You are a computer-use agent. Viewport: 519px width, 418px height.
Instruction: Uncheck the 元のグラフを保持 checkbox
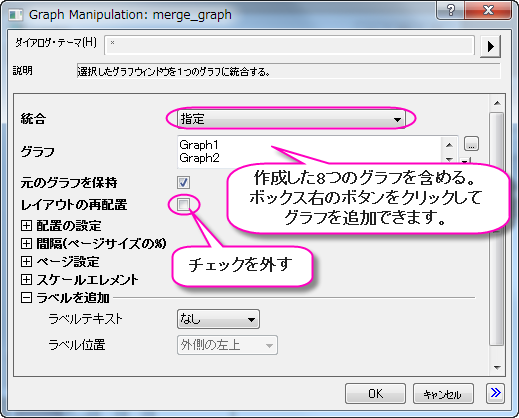pyautogui.click(x=183, y=182)
